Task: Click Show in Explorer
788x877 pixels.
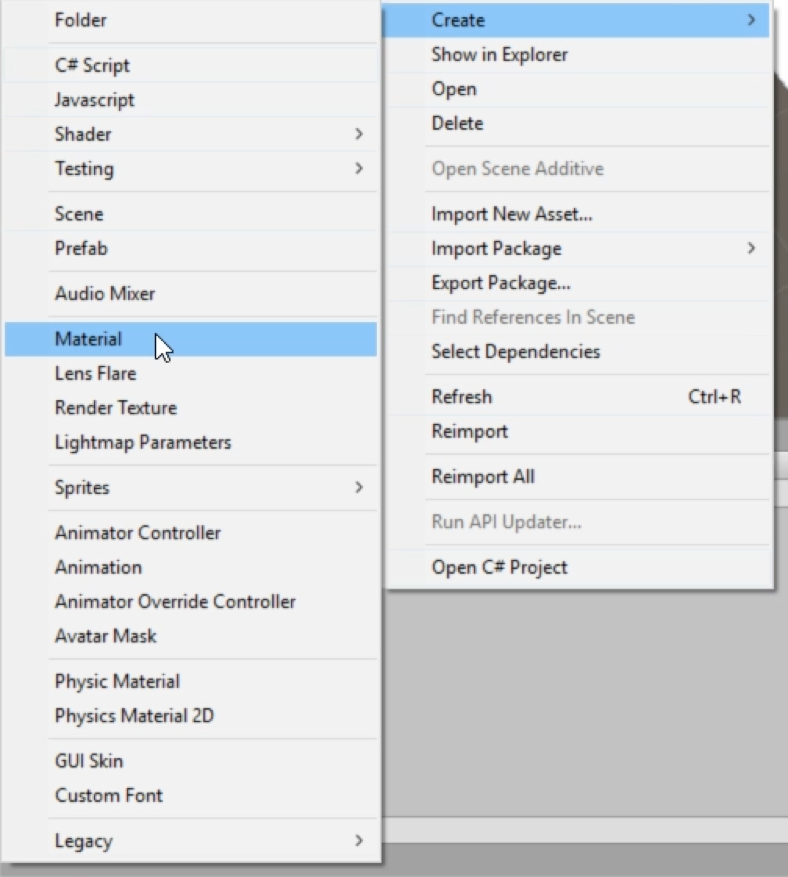Action: pos(578,55)
